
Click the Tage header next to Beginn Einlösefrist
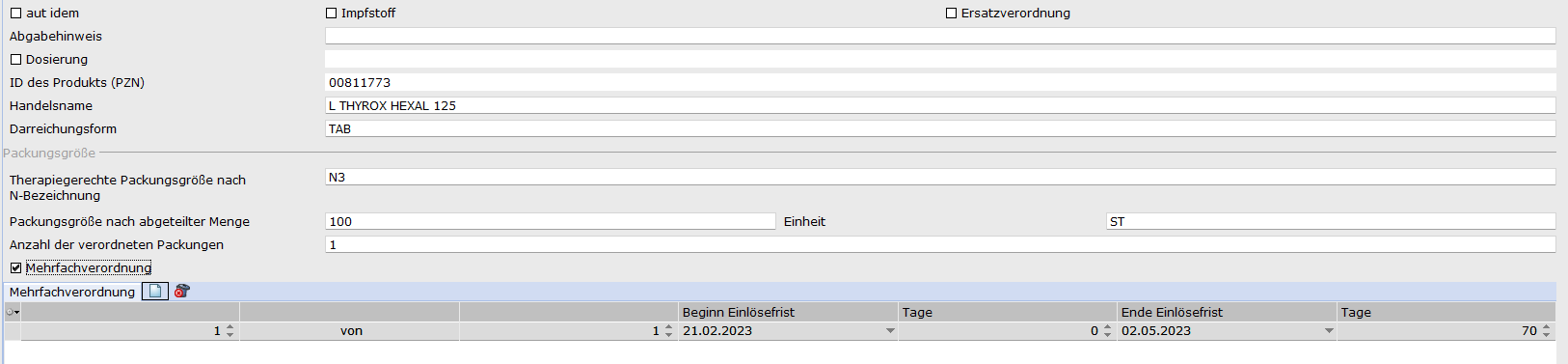pos(1008,312)
